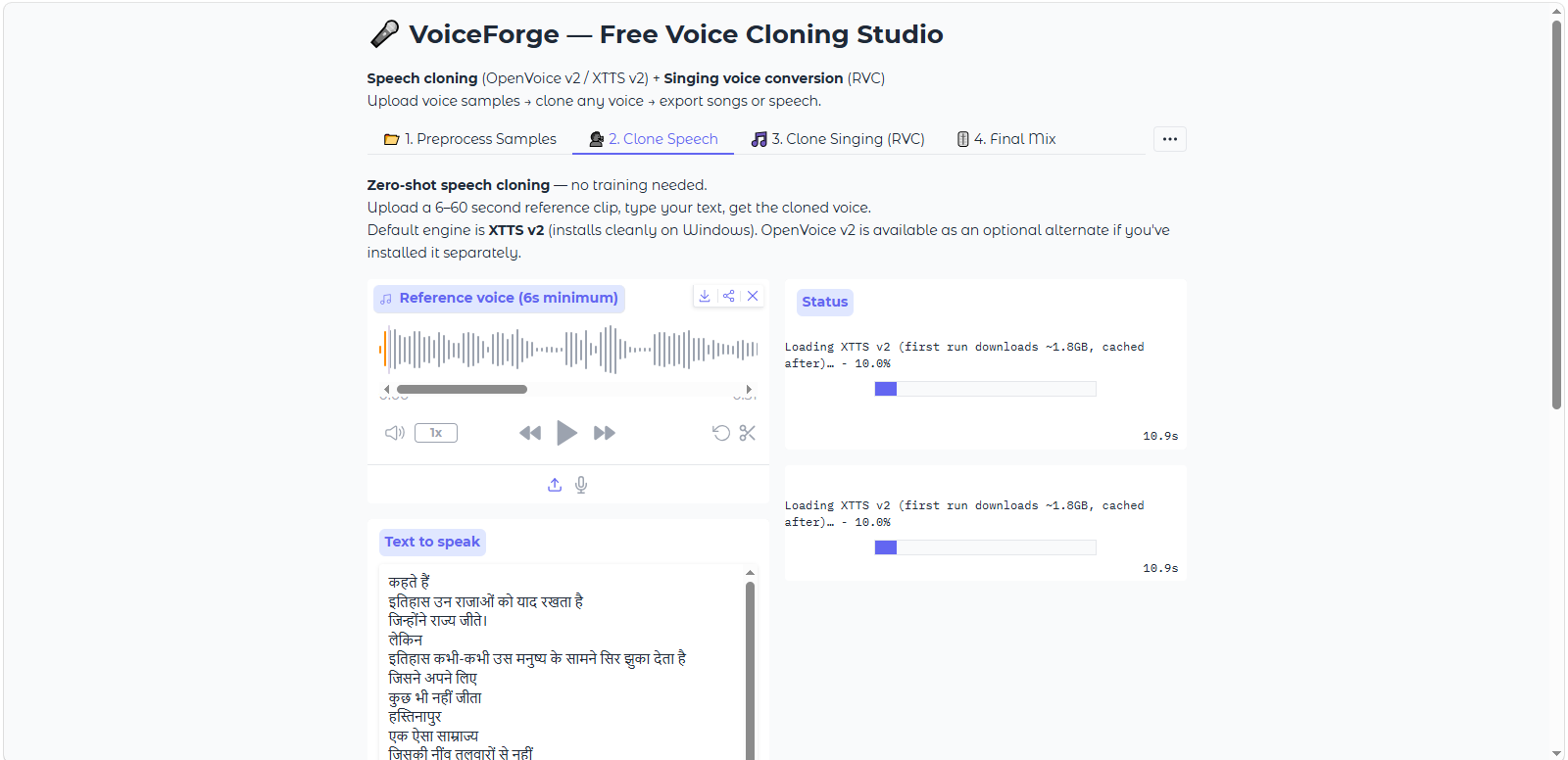Screen dimensions: 1568x760
Task: Click the bold "Zero-shot speech cloning" text
Action: click(x=459, y=185)
